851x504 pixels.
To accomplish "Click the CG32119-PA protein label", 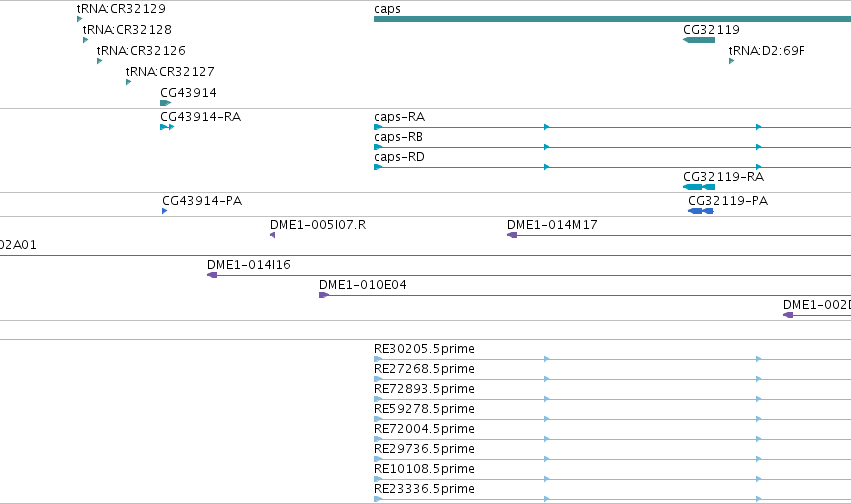I will pyautogui.click(x=728, y=201).
